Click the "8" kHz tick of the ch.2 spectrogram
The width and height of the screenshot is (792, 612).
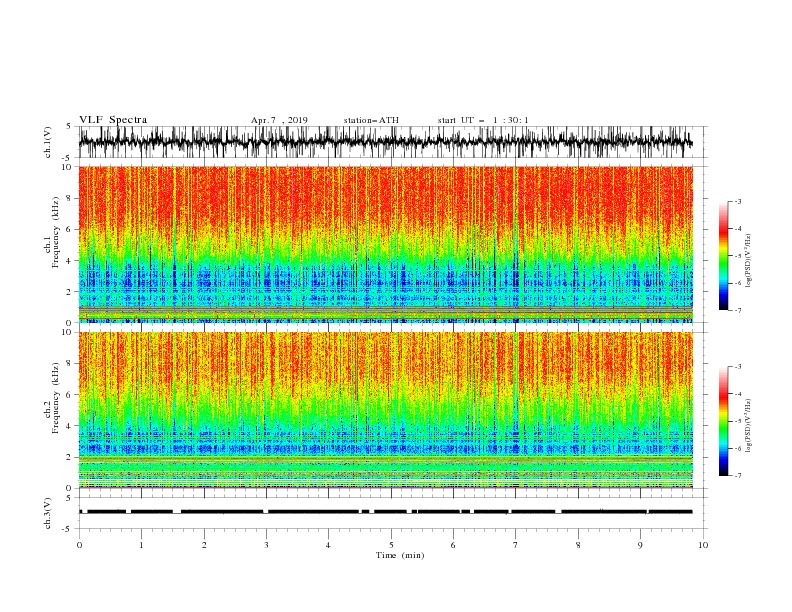click(69, 363)
